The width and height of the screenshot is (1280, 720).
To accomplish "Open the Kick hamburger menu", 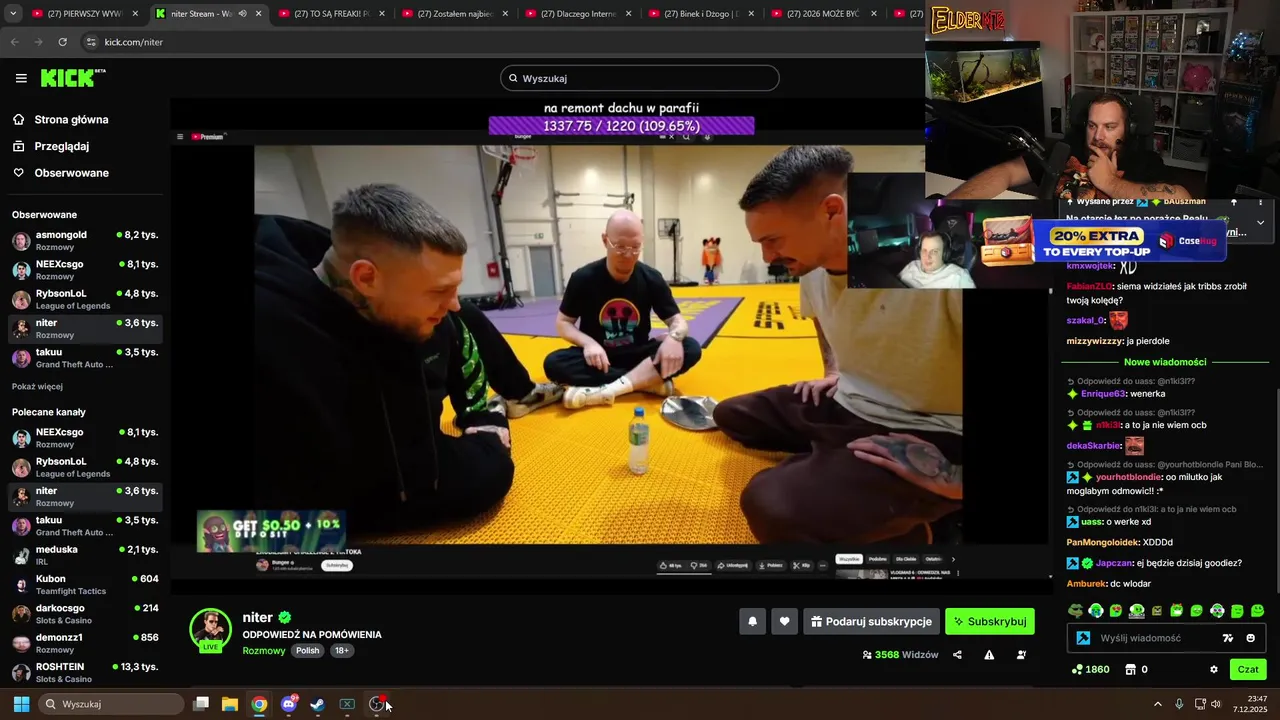I will tap(21, 78).
